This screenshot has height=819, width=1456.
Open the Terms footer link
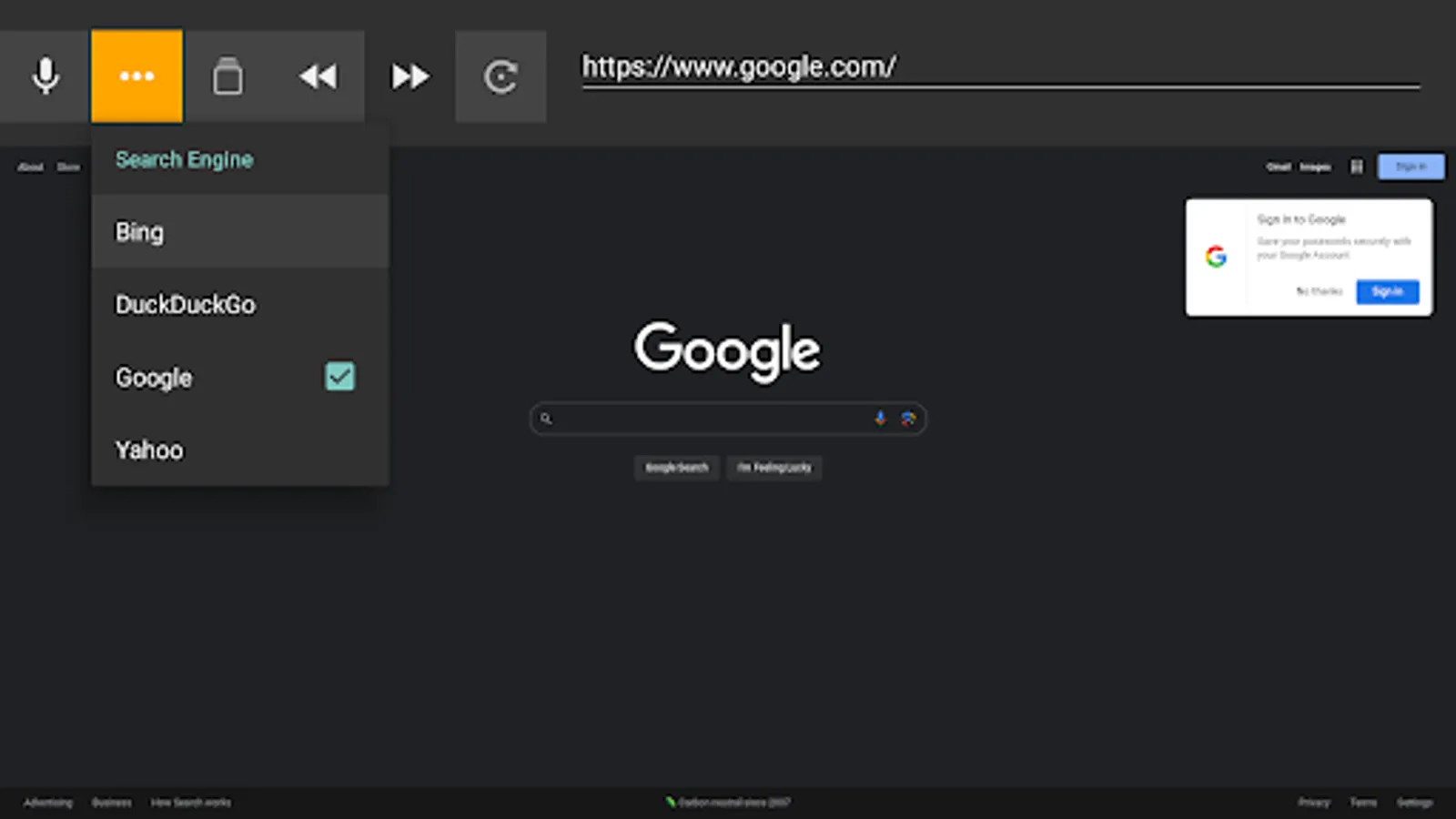[1363, 803]
